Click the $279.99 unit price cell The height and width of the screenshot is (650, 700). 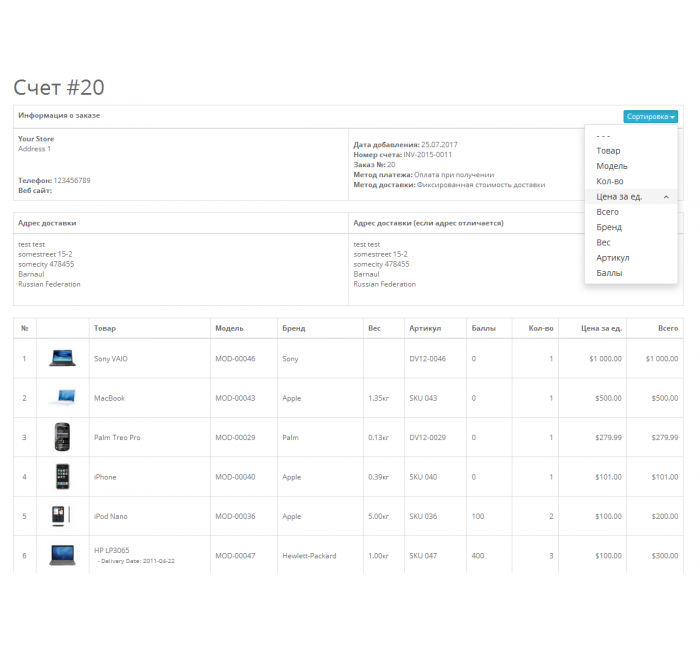(x=608, y=438)
